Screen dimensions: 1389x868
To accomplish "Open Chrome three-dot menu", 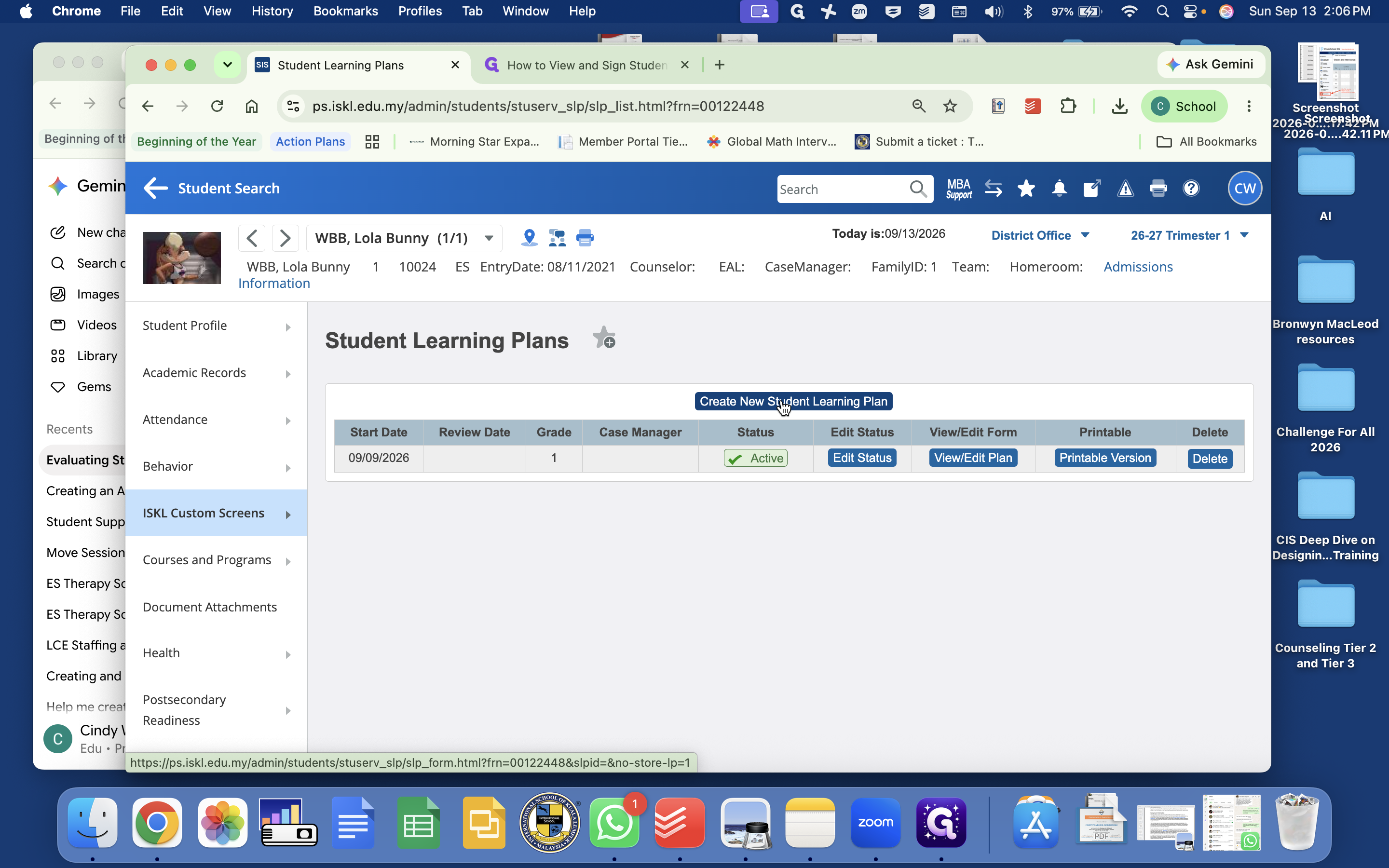I will pos(1248,106).
